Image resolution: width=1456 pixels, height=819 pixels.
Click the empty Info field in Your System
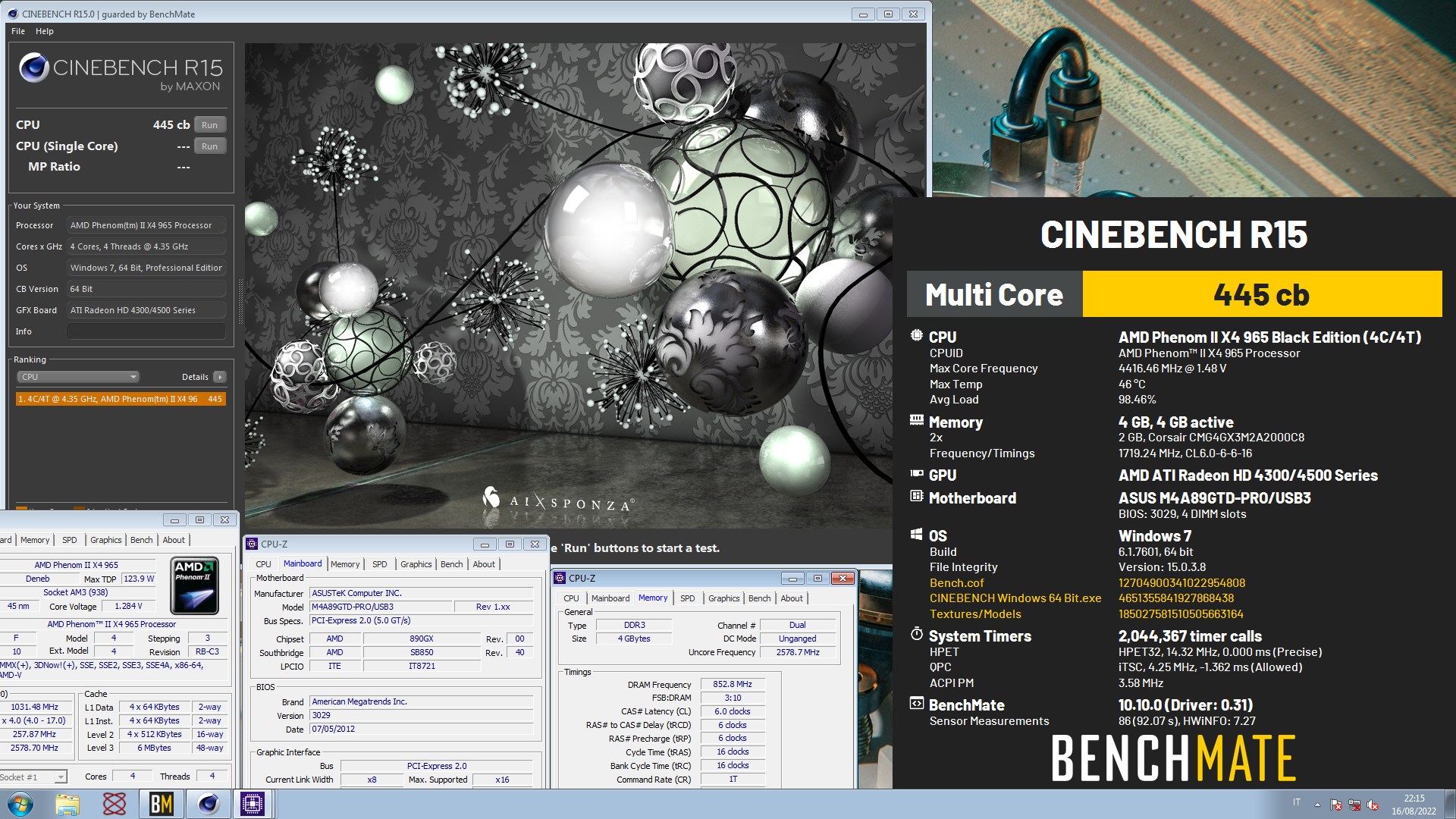coord(146,331)
